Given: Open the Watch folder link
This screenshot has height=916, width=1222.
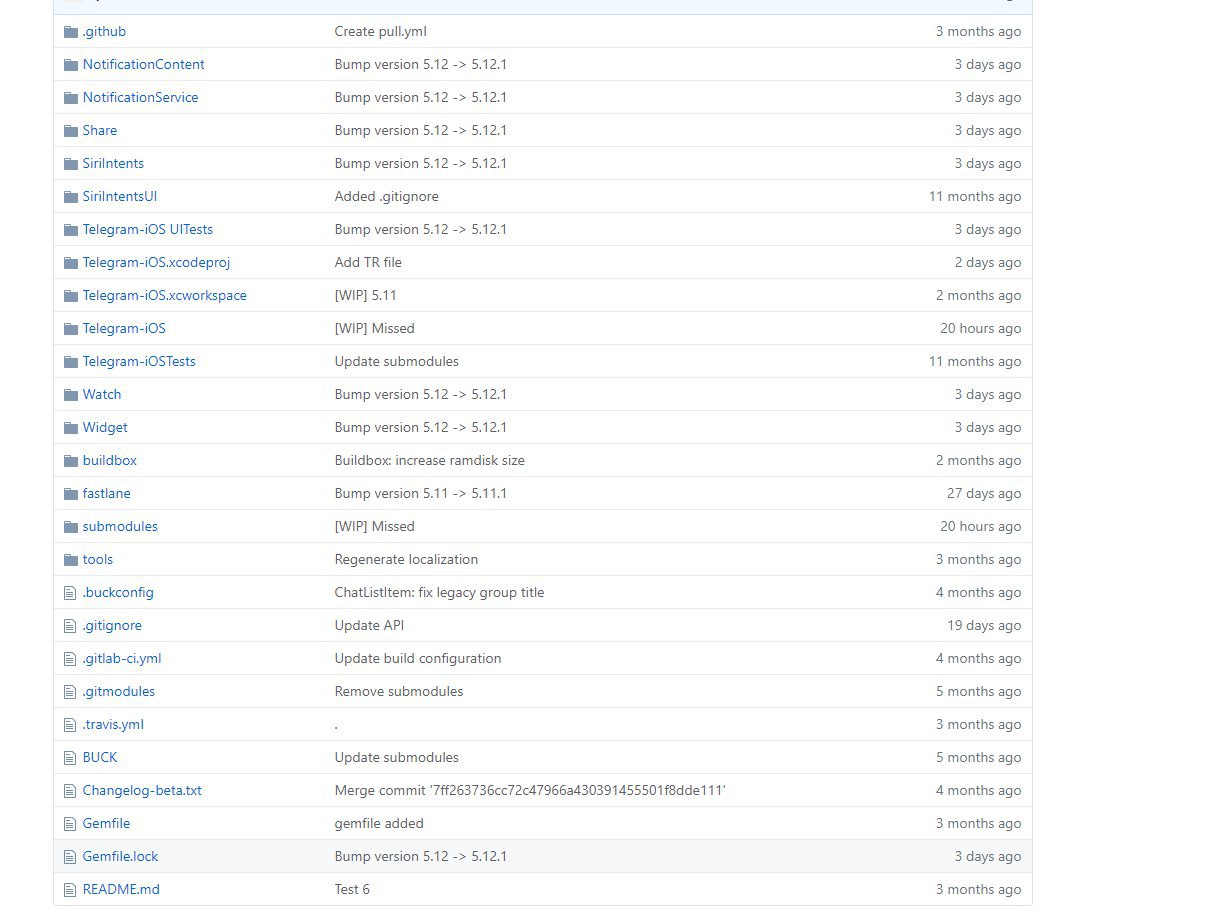Looking at the screenshot, I should pos(102,395).
